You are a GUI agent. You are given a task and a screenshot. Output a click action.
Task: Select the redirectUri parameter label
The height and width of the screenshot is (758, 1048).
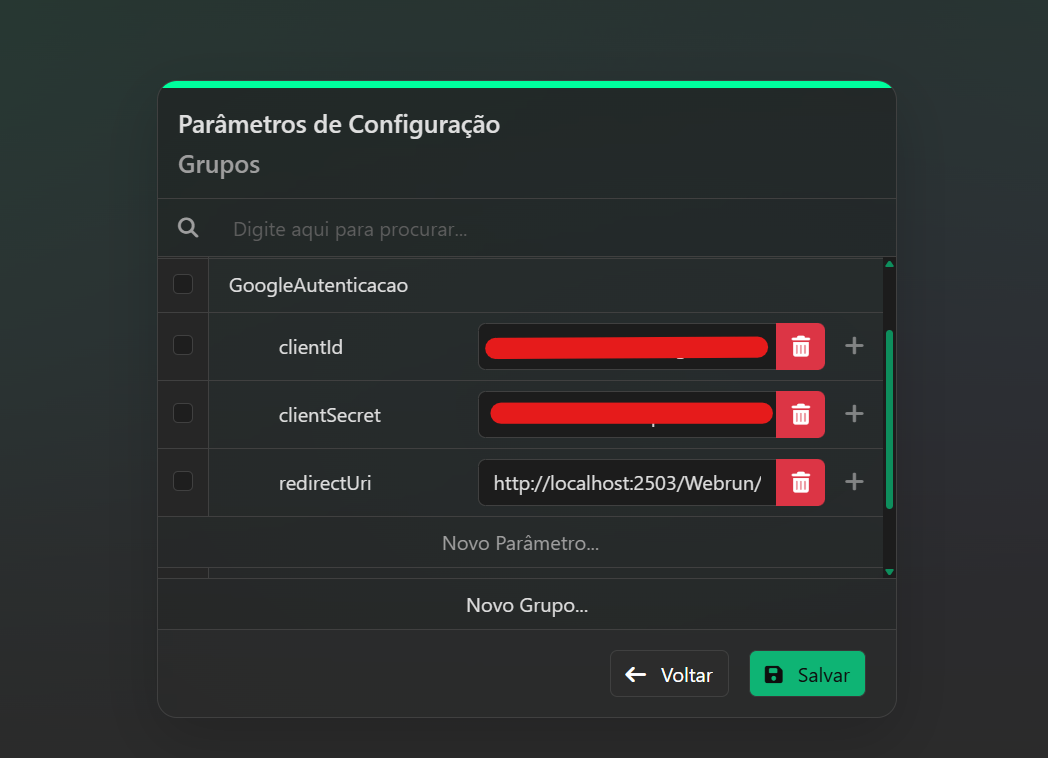pyautogui.click(x=325, y=483)
